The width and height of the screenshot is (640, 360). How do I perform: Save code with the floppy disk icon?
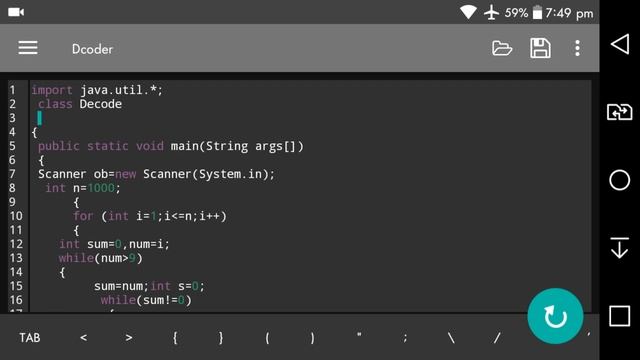[540, 48]
